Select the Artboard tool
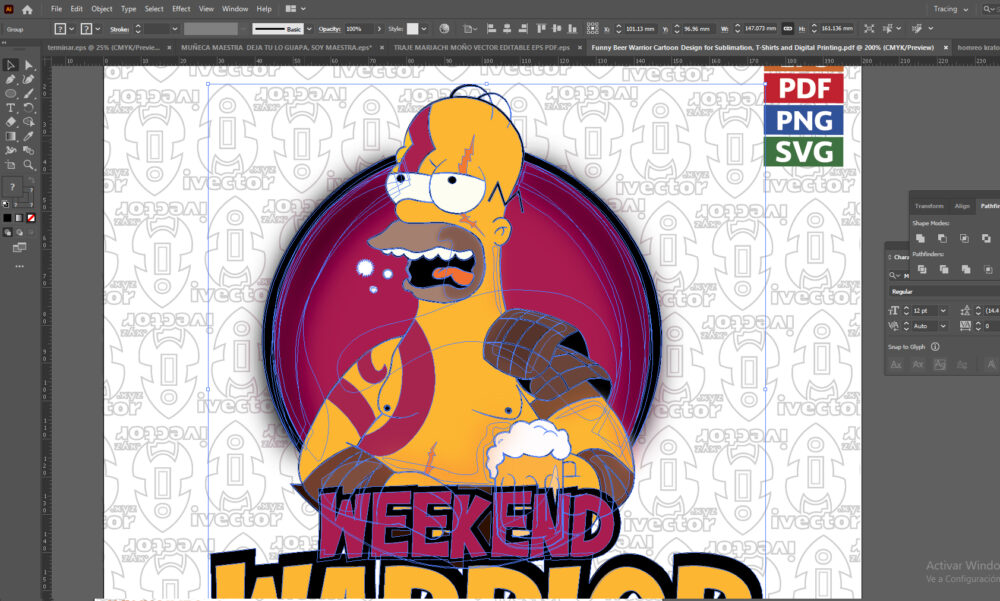The image size is (1000, 601). (x=10, y=165)
